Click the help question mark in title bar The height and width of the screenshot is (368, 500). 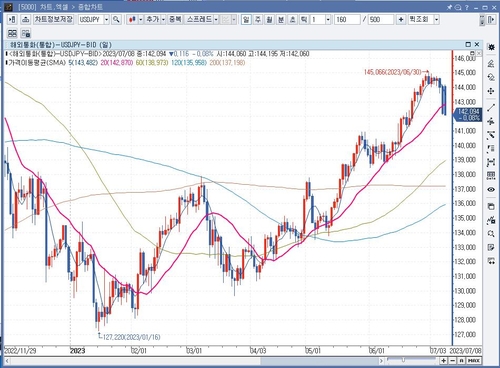466,7
